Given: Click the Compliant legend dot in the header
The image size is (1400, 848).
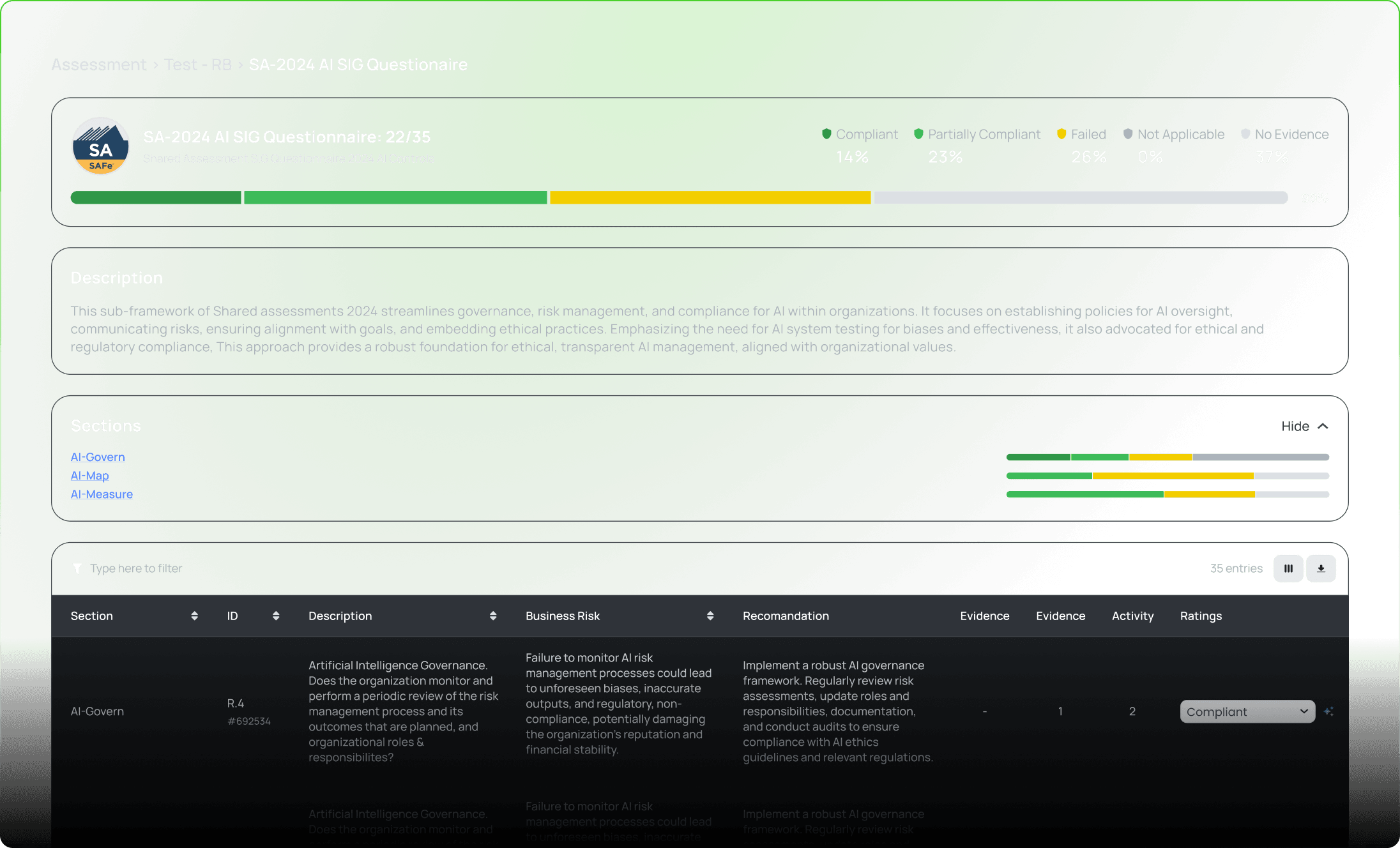Looking at the screenshot, I should 826,134.
